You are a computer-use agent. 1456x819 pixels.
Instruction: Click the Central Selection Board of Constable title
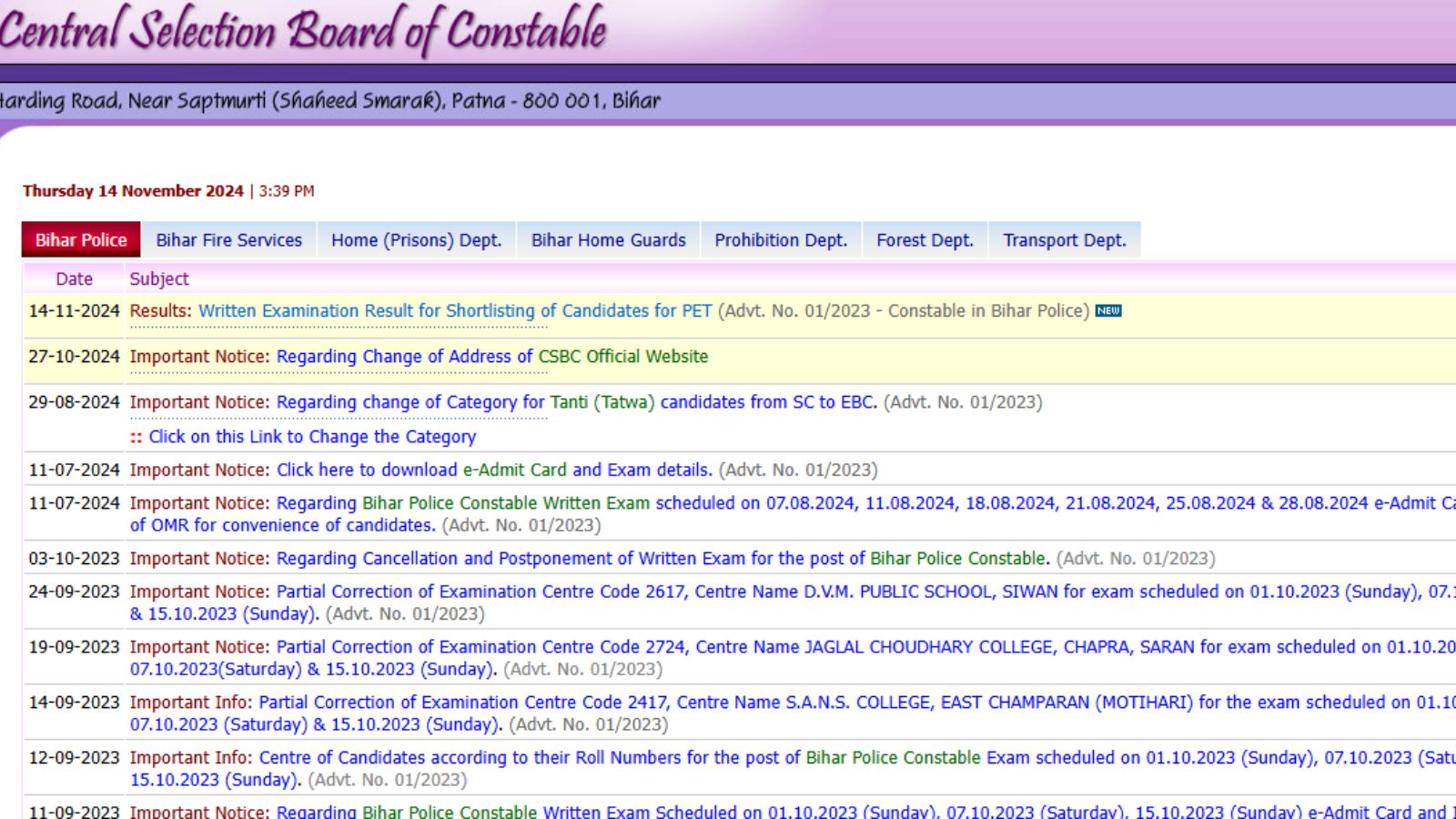[x=303, y=30]
